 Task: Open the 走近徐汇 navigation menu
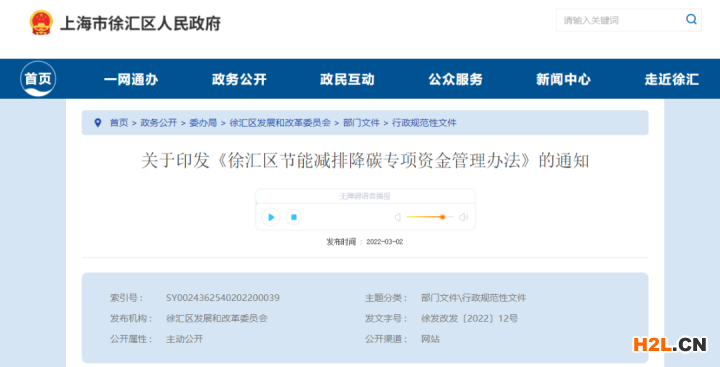[x=672, y=79]
